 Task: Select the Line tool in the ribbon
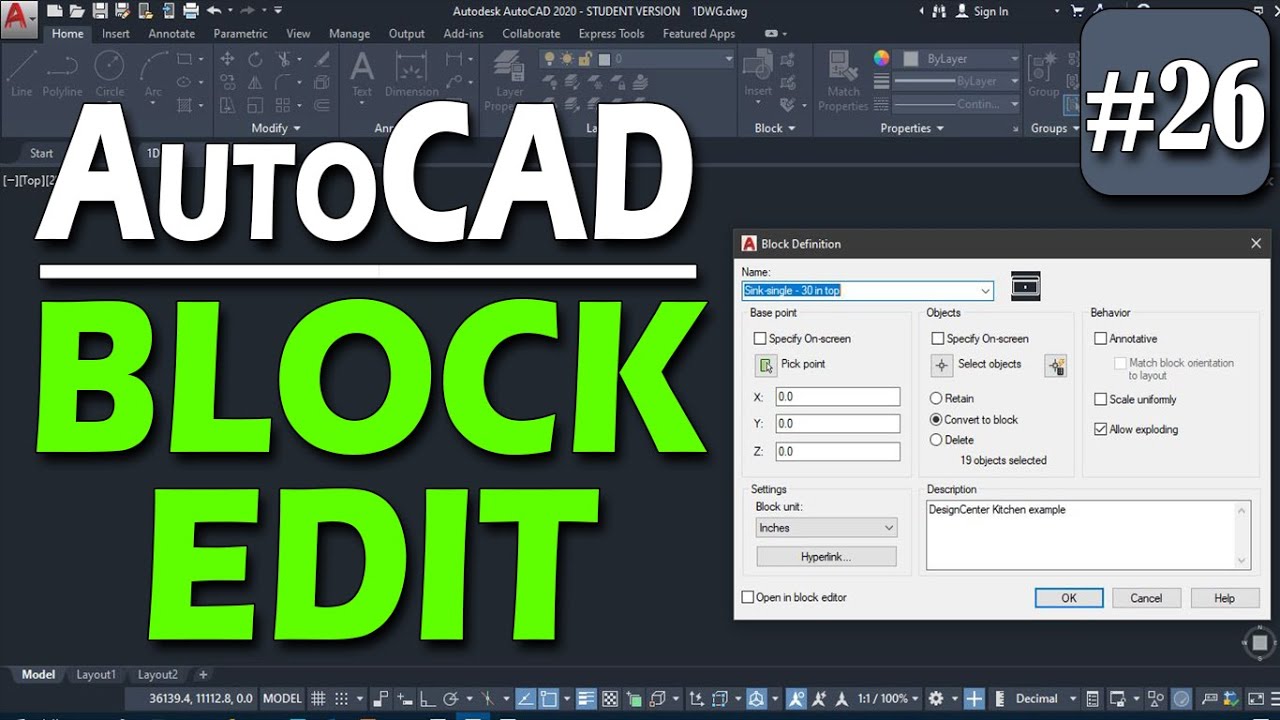tap(22, 74)
